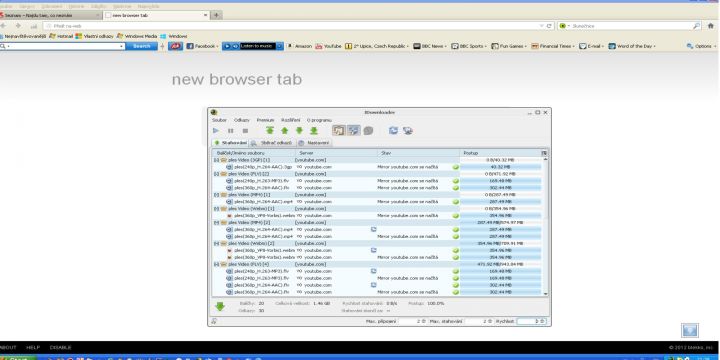This screenshot has width=720, height=360.
Task: Adjust the Max. připojení stepper
Action: pos(423,321)
